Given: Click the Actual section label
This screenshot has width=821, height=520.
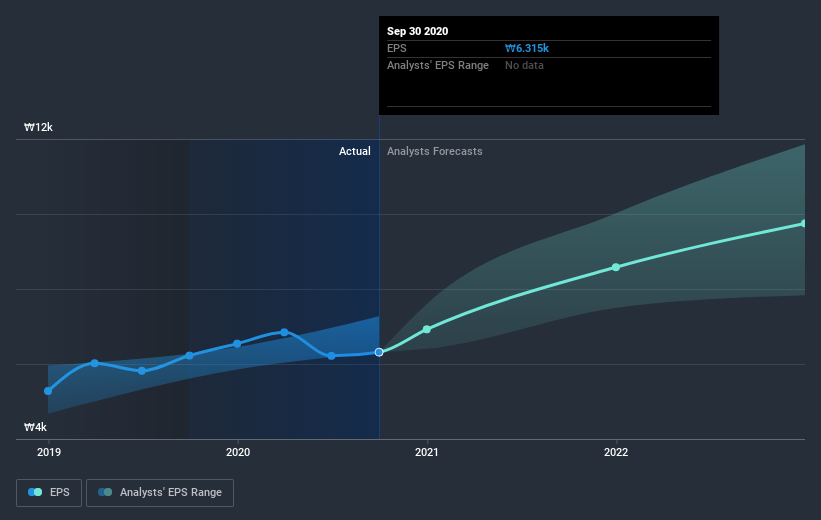Looking at the screenshot, I should (x=354, y=152).
